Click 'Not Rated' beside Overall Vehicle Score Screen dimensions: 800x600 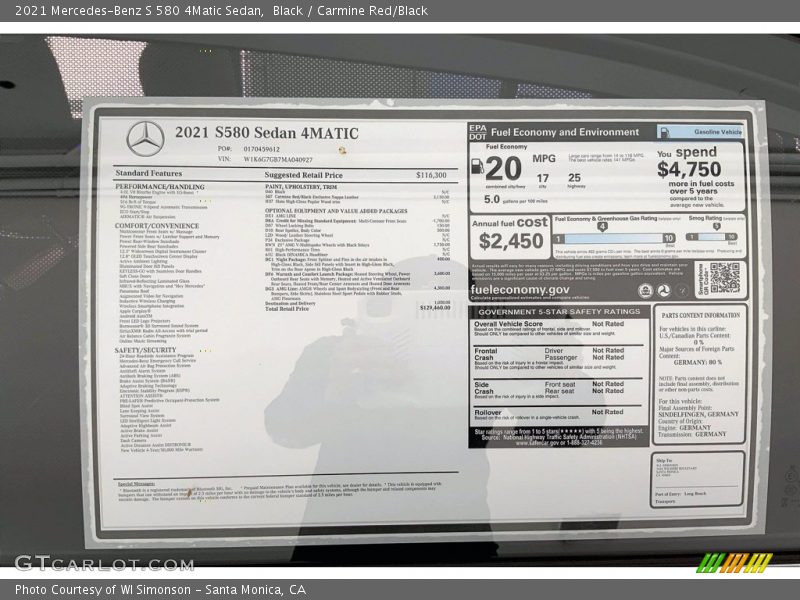pyautogui.click(x=608, y=324)
